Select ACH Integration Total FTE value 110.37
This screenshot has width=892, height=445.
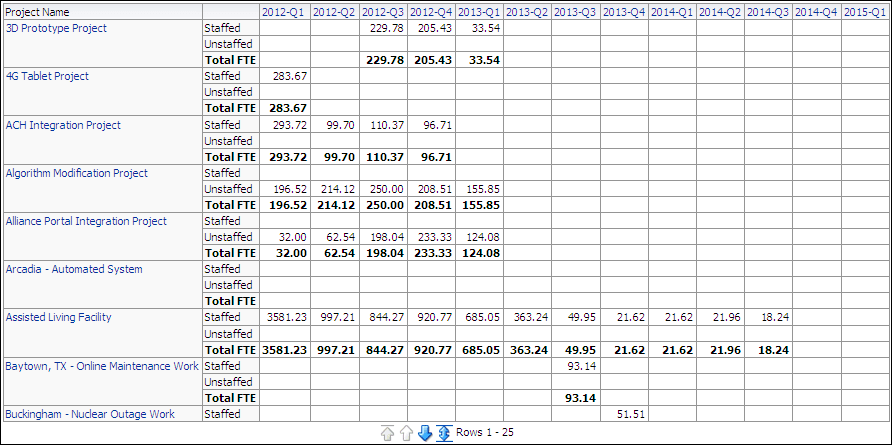(383, 156)
